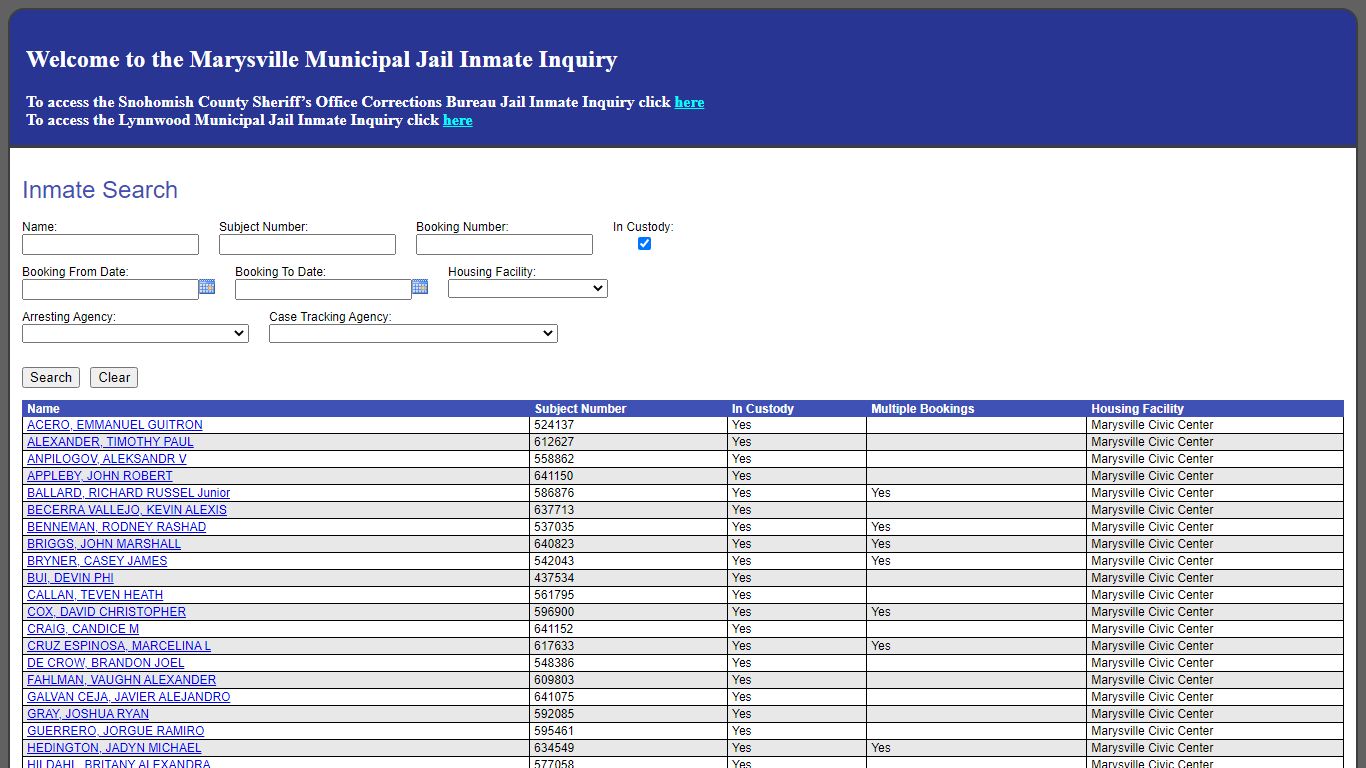This screenshot has height=768, width=1366.
Task: Open inmate BENNEMAN, RODNEY RASHAD
Action: click(x=116, y=527)
